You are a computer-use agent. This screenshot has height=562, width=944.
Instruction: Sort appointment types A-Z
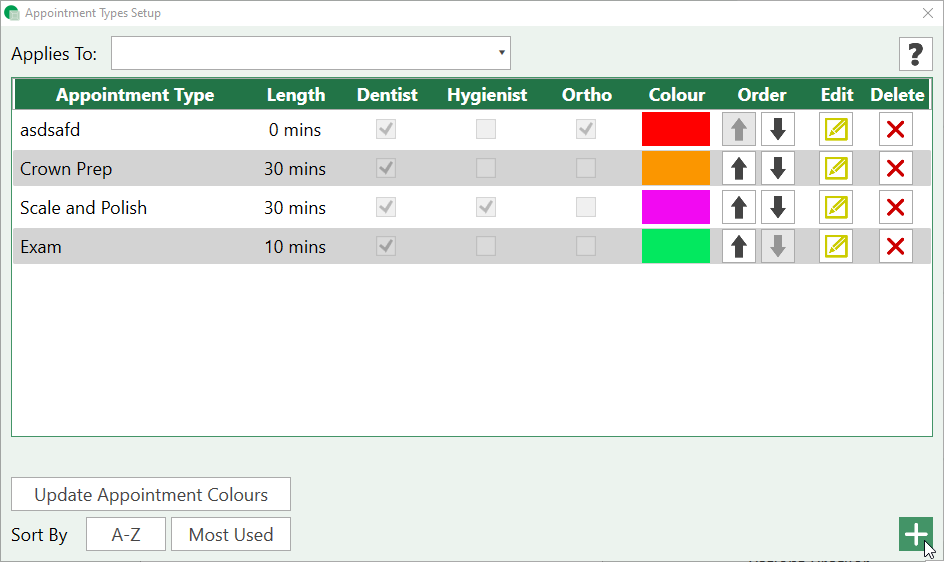coord(126,534)
